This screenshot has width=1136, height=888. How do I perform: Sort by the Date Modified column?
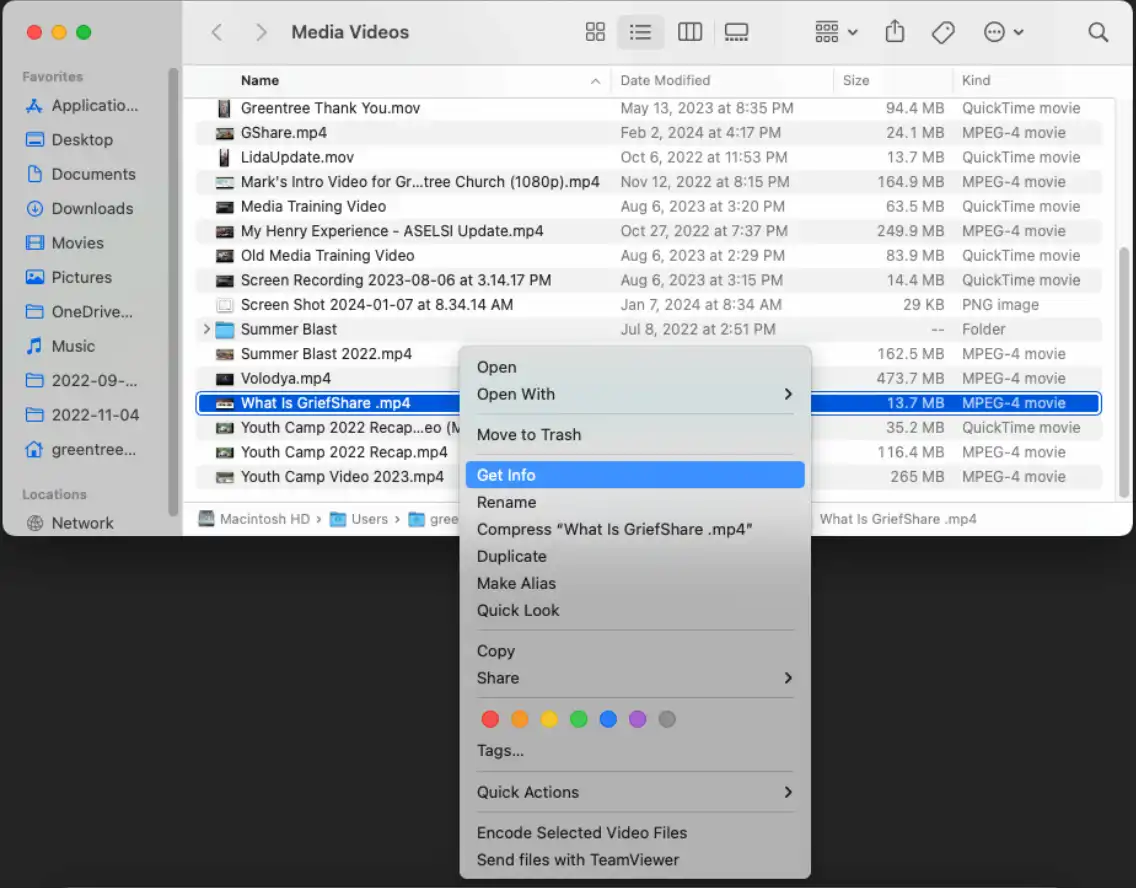[x=665, y=80]
